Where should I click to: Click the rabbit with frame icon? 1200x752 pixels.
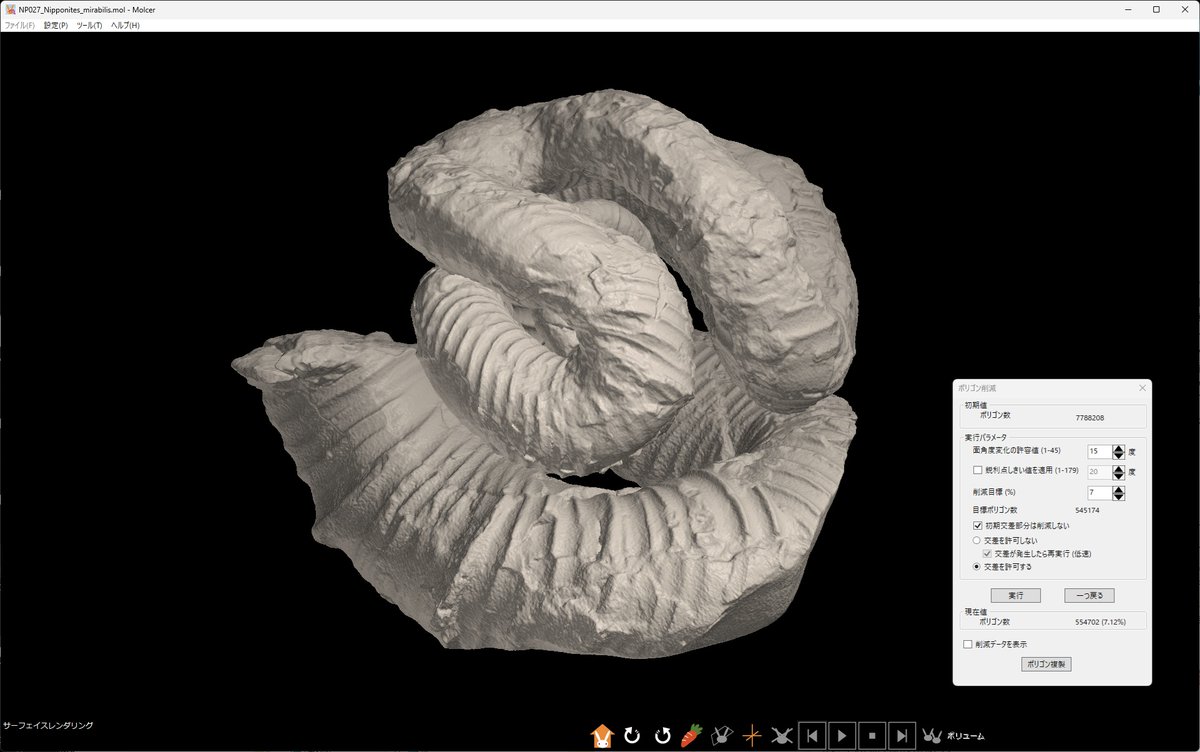(721, 736)
